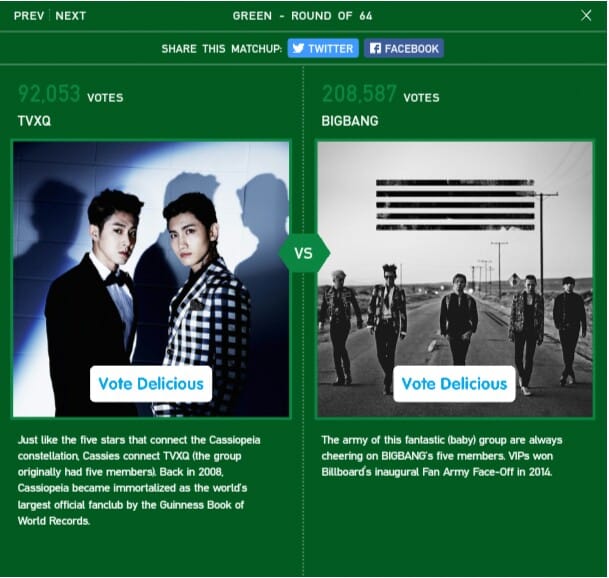Click the TVXQ photo thumbnail
609x578 pixels.
151,279
